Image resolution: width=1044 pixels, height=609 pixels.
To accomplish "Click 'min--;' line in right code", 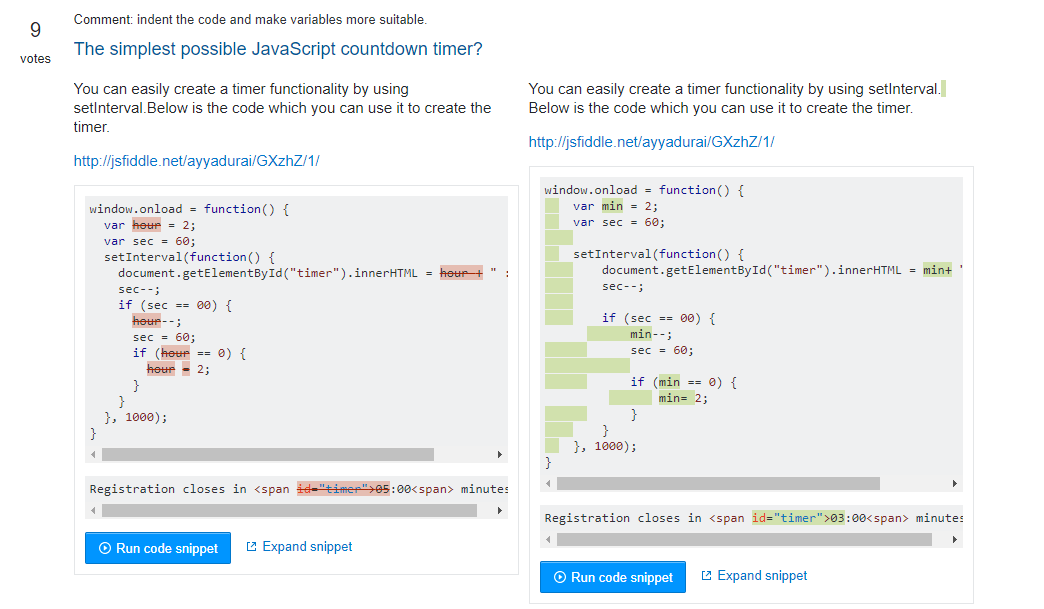I will click(x=651, y=334).
